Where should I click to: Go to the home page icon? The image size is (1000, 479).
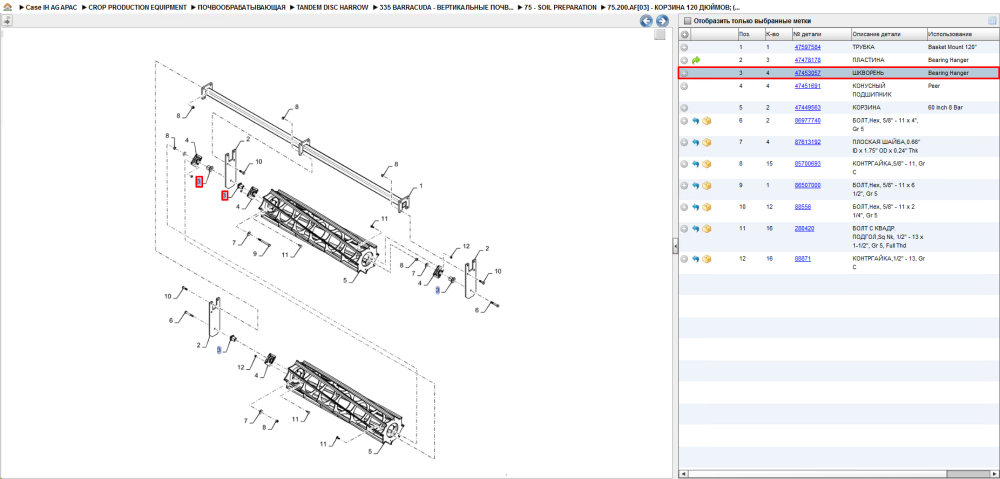[x=7, y=7]
